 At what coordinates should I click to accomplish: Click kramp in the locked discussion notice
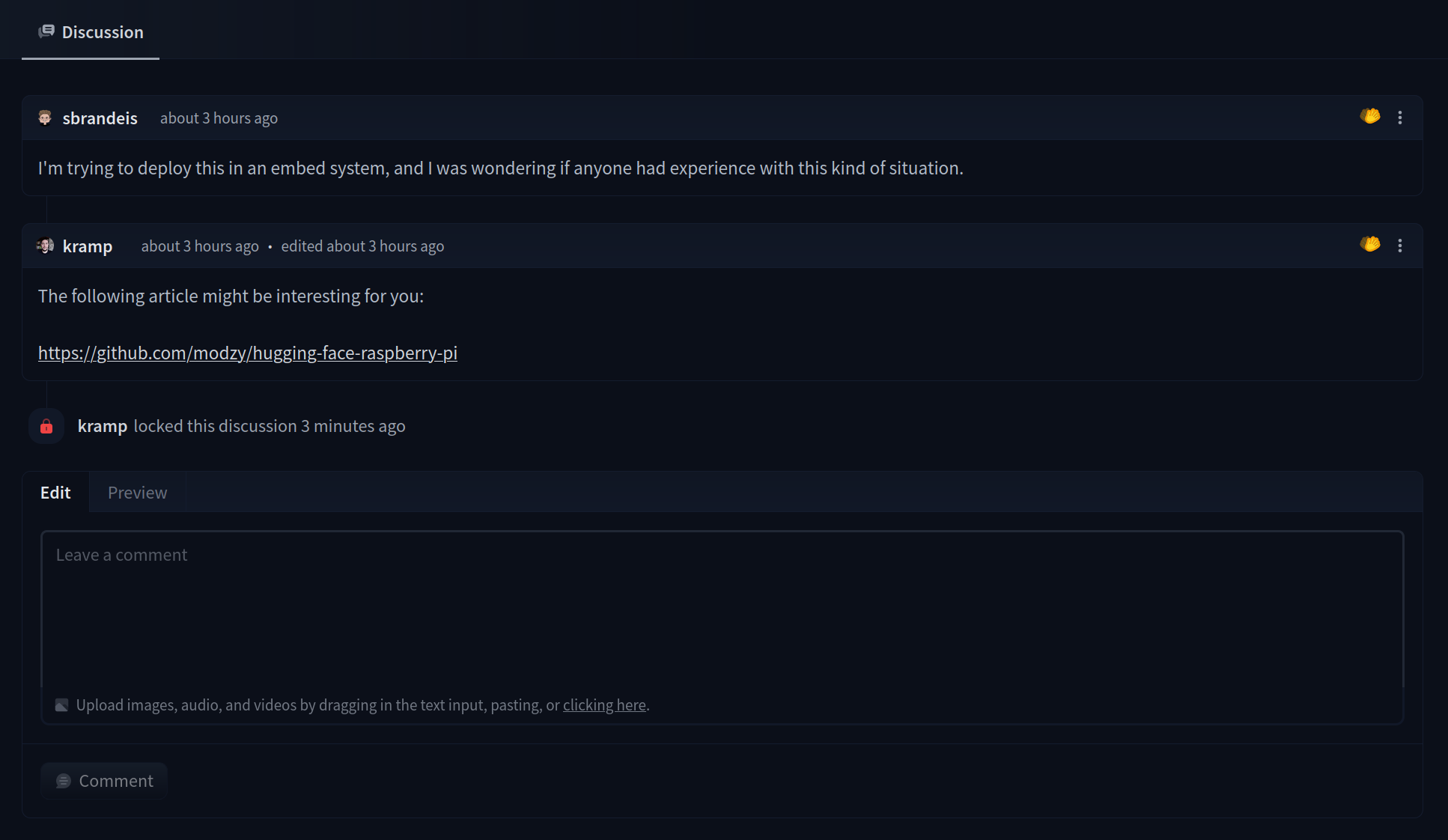coord(103,426)
